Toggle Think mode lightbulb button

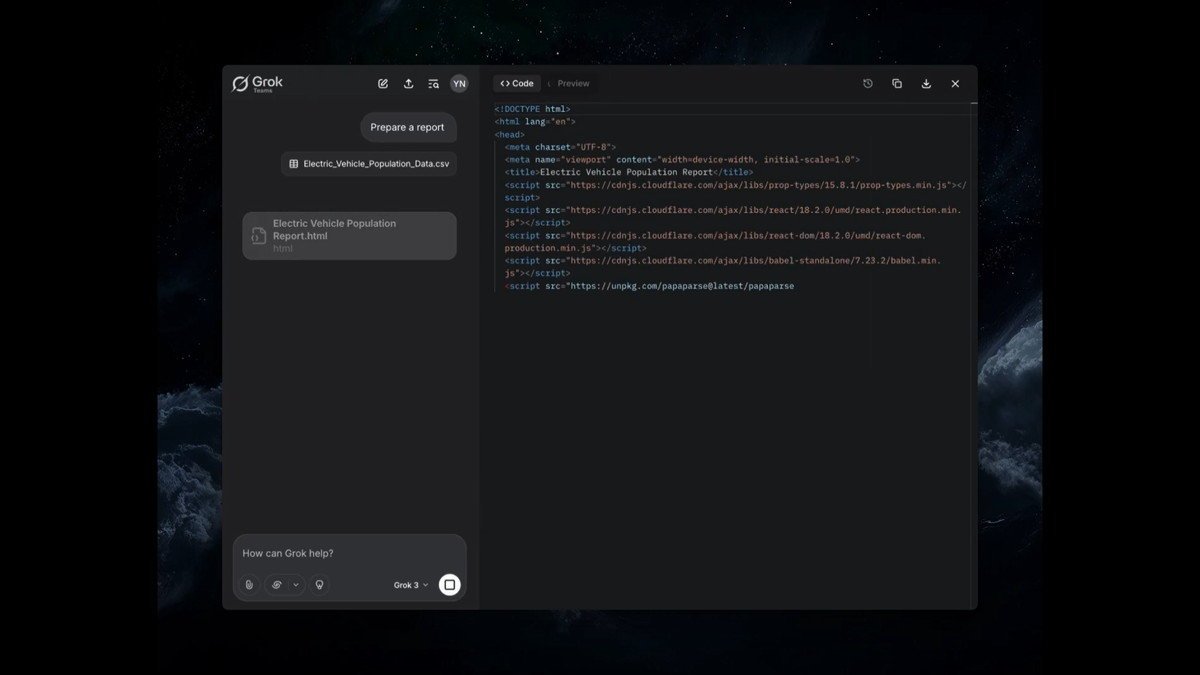320,585
